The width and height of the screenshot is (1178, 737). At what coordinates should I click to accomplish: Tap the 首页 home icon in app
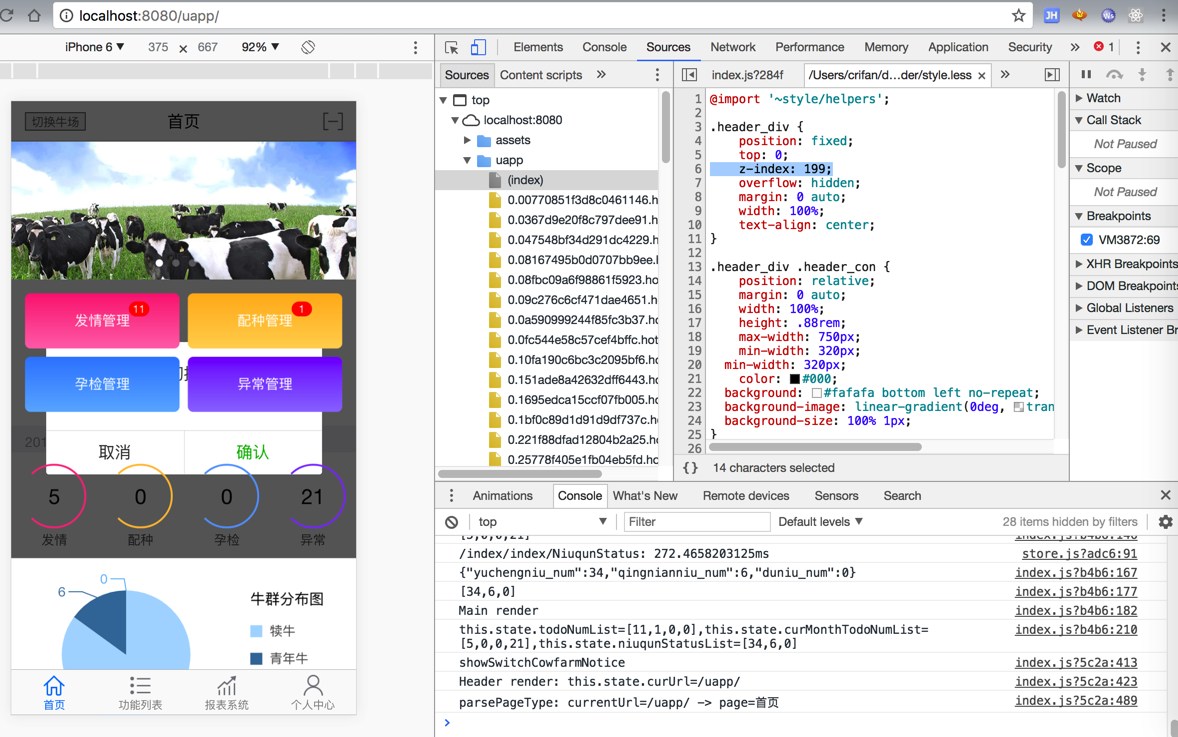click(x=53, y=692)
